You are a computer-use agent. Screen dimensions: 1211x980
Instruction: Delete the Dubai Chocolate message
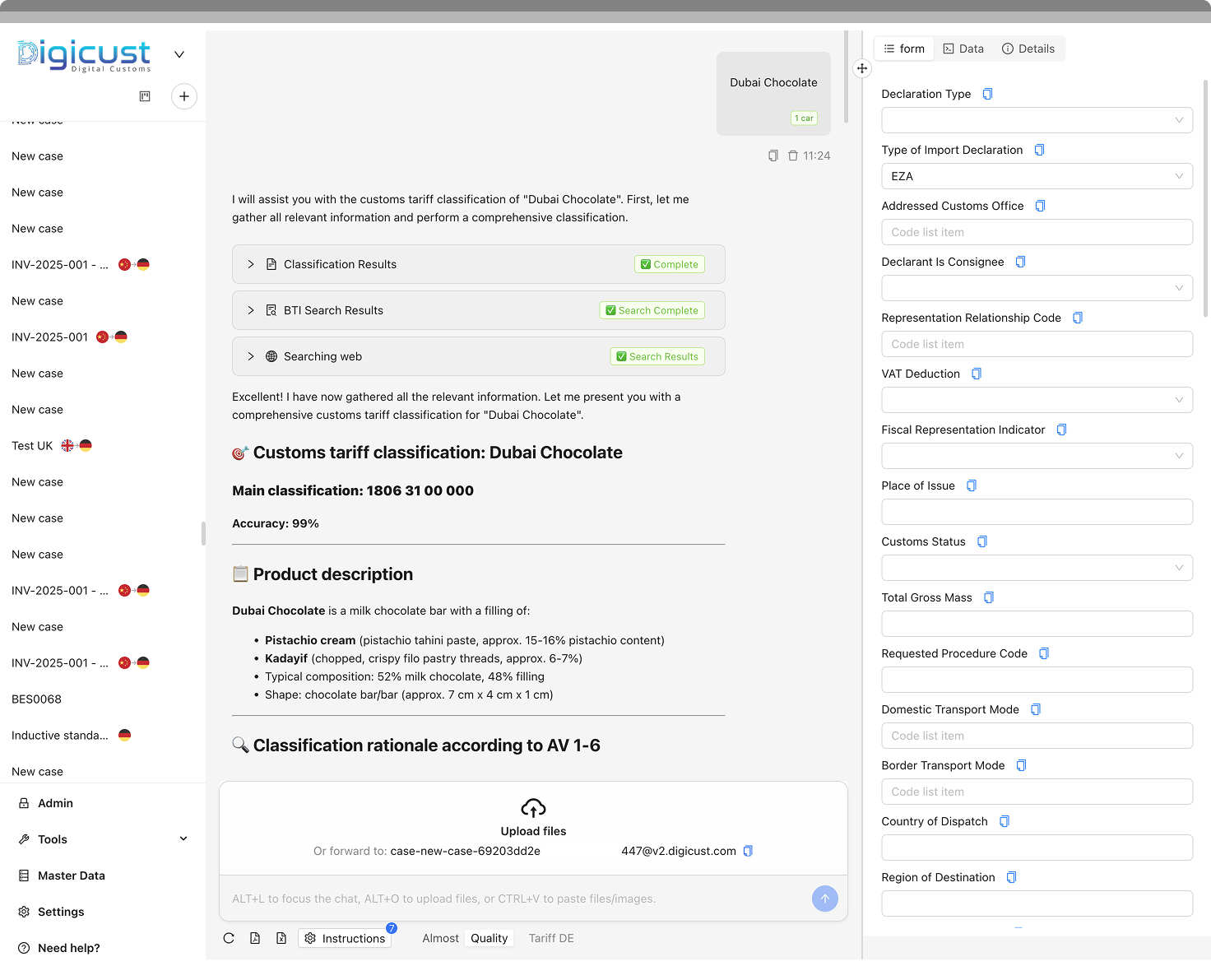click(x=793, y=156)
